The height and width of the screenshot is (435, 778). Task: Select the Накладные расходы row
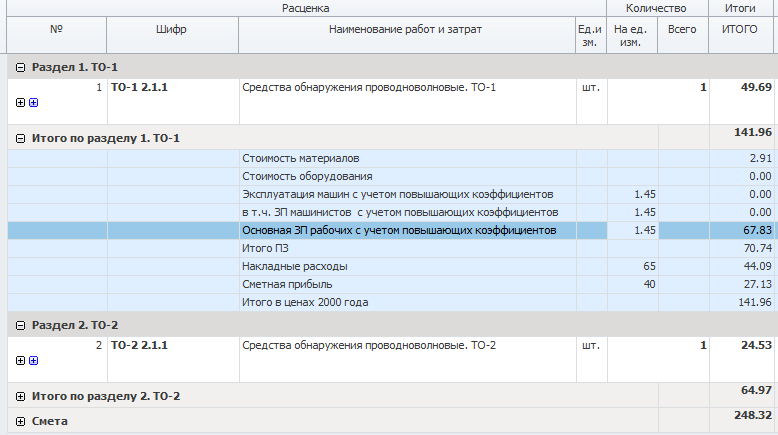(390, 266)
